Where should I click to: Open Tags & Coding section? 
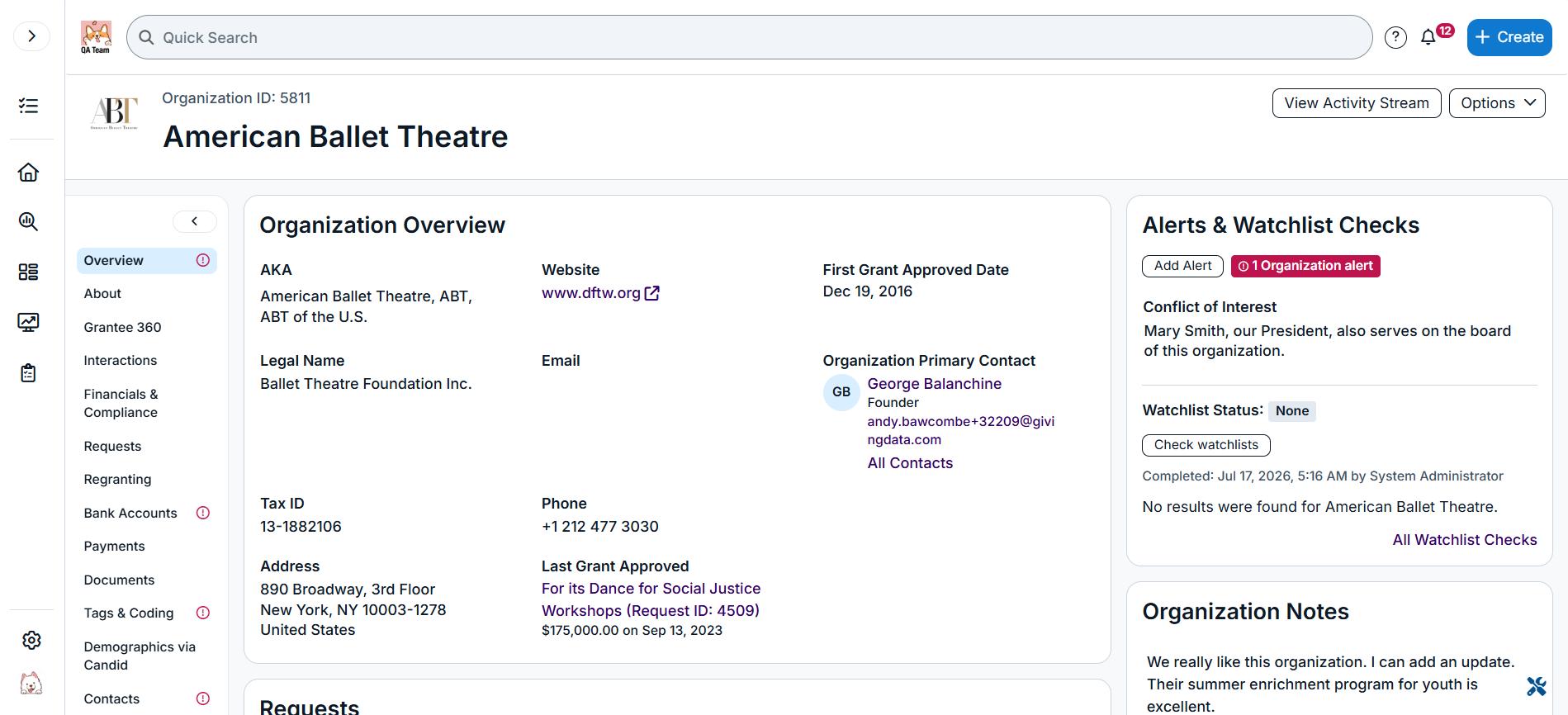[129, 613]
